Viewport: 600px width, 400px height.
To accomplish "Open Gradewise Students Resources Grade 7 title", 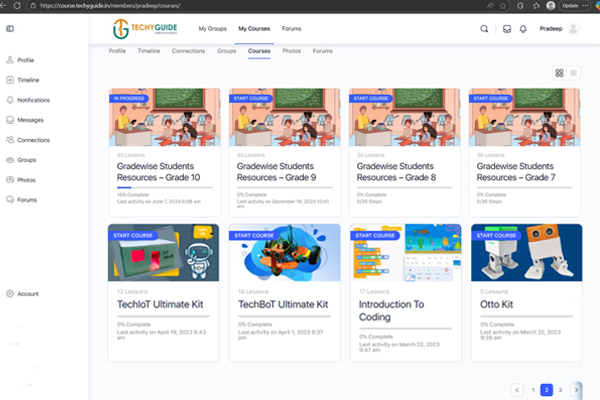I will 516,172.
